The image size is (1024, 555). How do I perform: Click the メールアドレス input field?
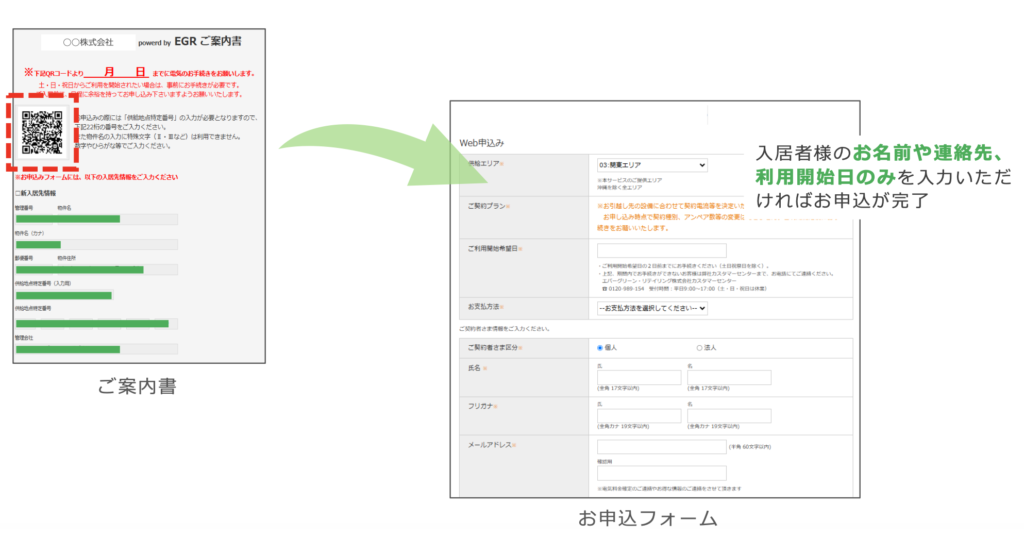pyautogui.click(x=662, y=447)
